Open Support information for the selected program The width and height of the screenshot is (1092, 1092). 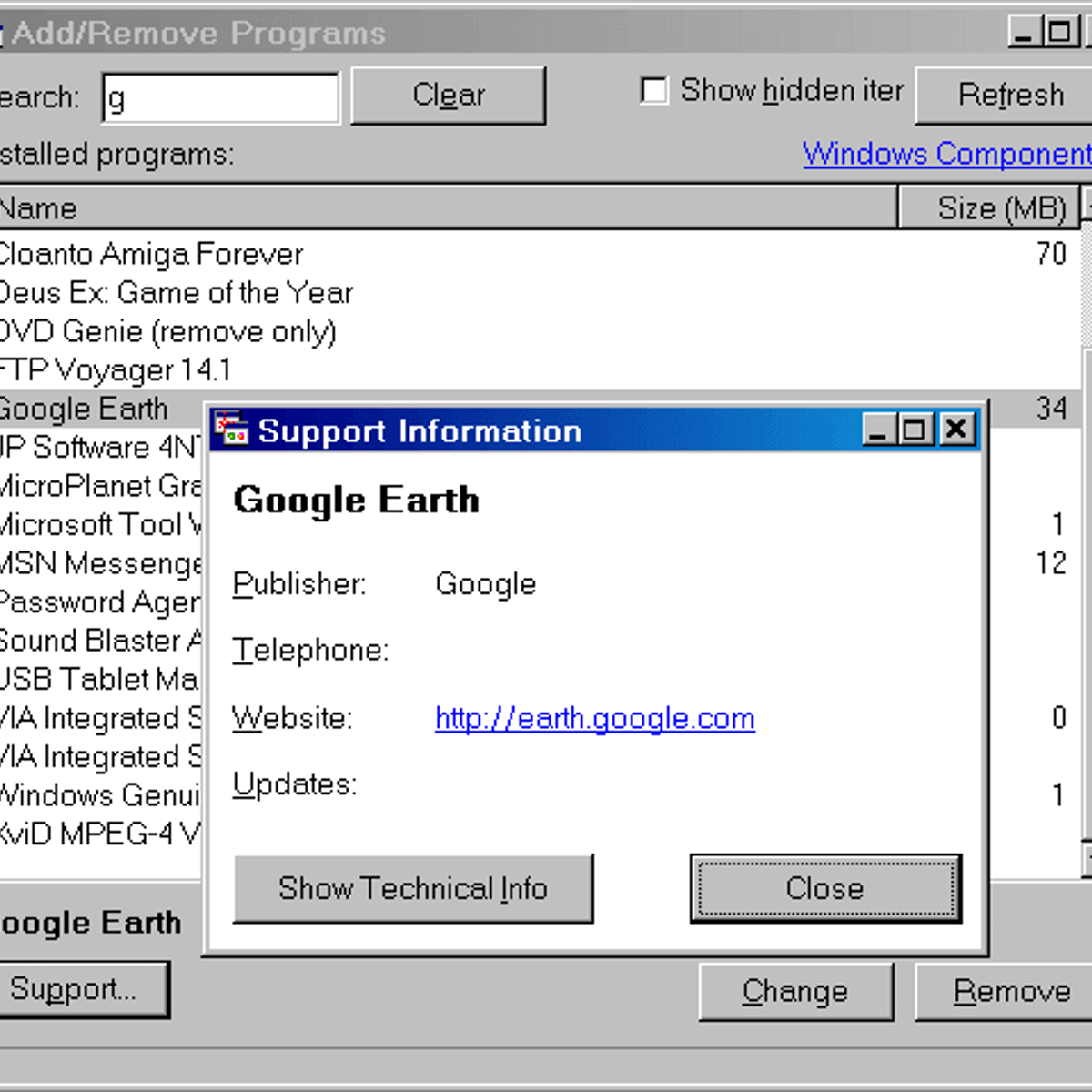coord(80,989)
